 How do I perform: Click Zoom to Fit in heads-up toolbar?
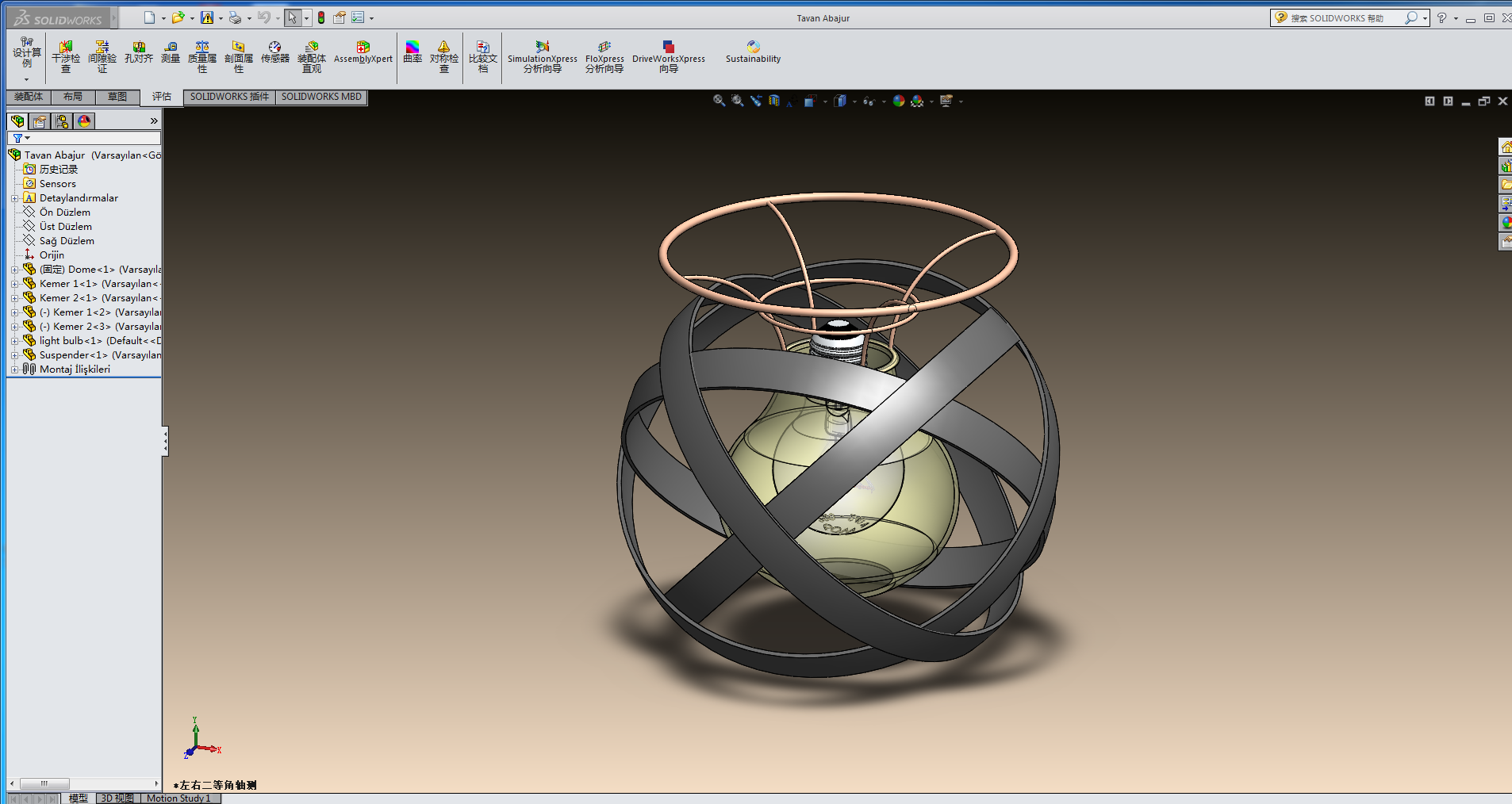(719, 101)
